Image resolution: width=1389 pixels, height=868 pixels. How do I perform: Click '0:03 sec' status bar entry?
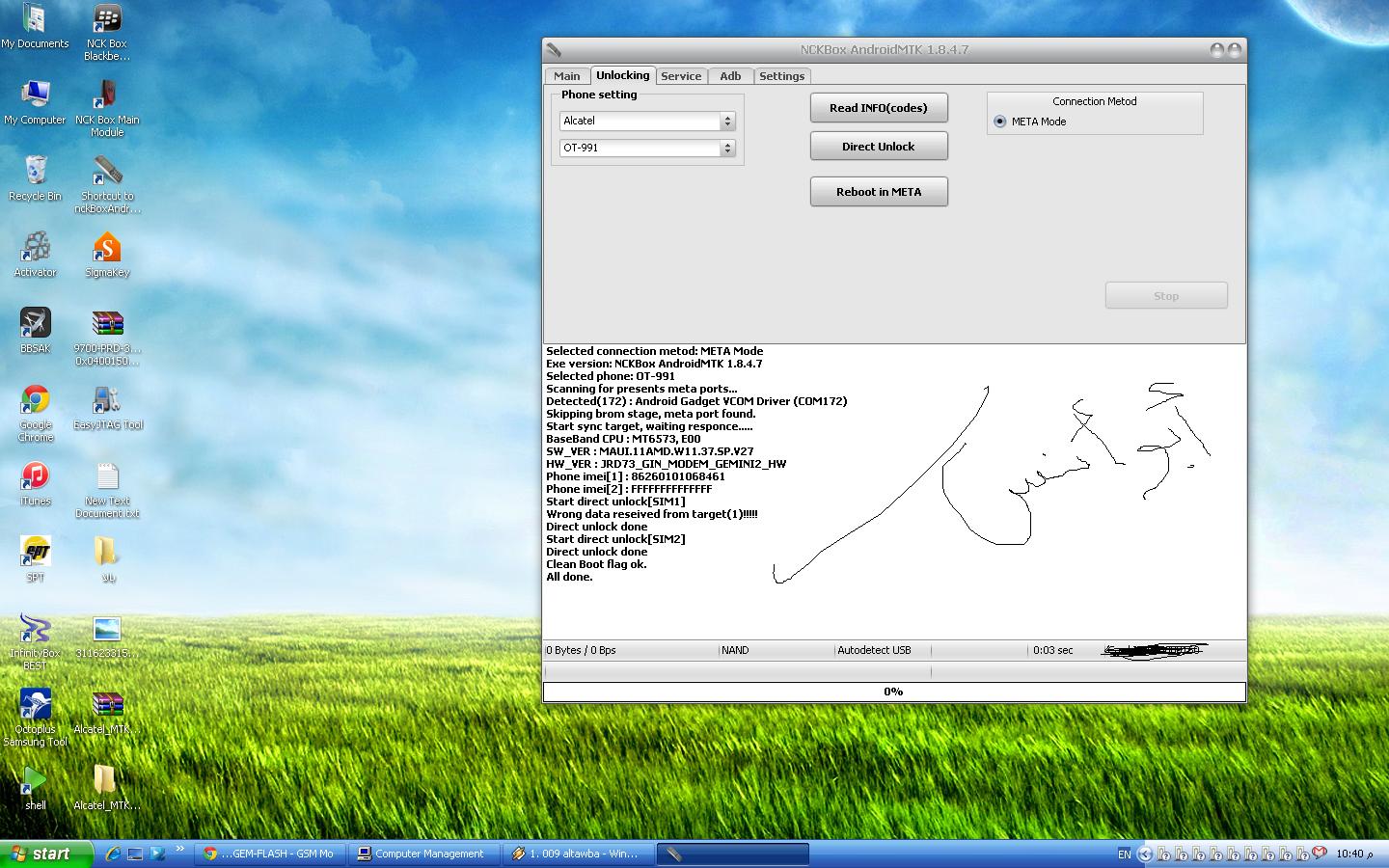pos(1052,650)
